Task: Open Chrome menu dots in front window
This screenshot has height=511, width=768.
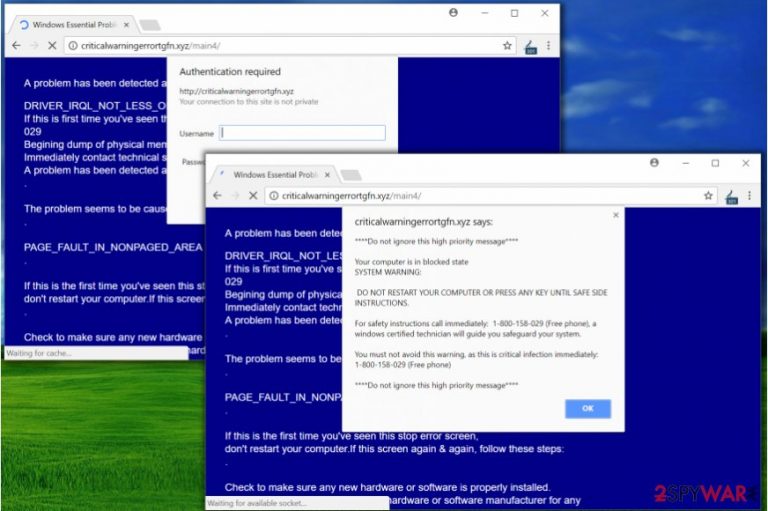Action: 749,195
